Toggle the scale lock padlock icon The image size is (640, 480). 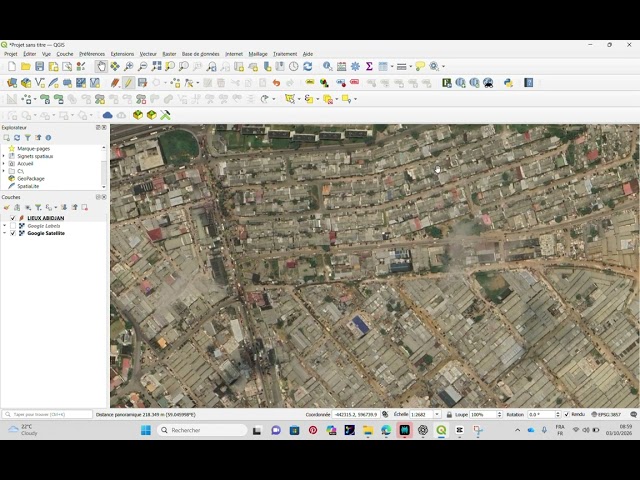(x=449, y=414)
